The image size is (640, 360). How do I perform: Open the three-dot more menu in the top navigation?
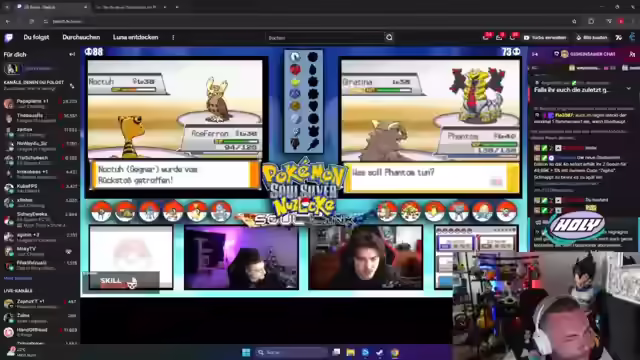point(173,38)
